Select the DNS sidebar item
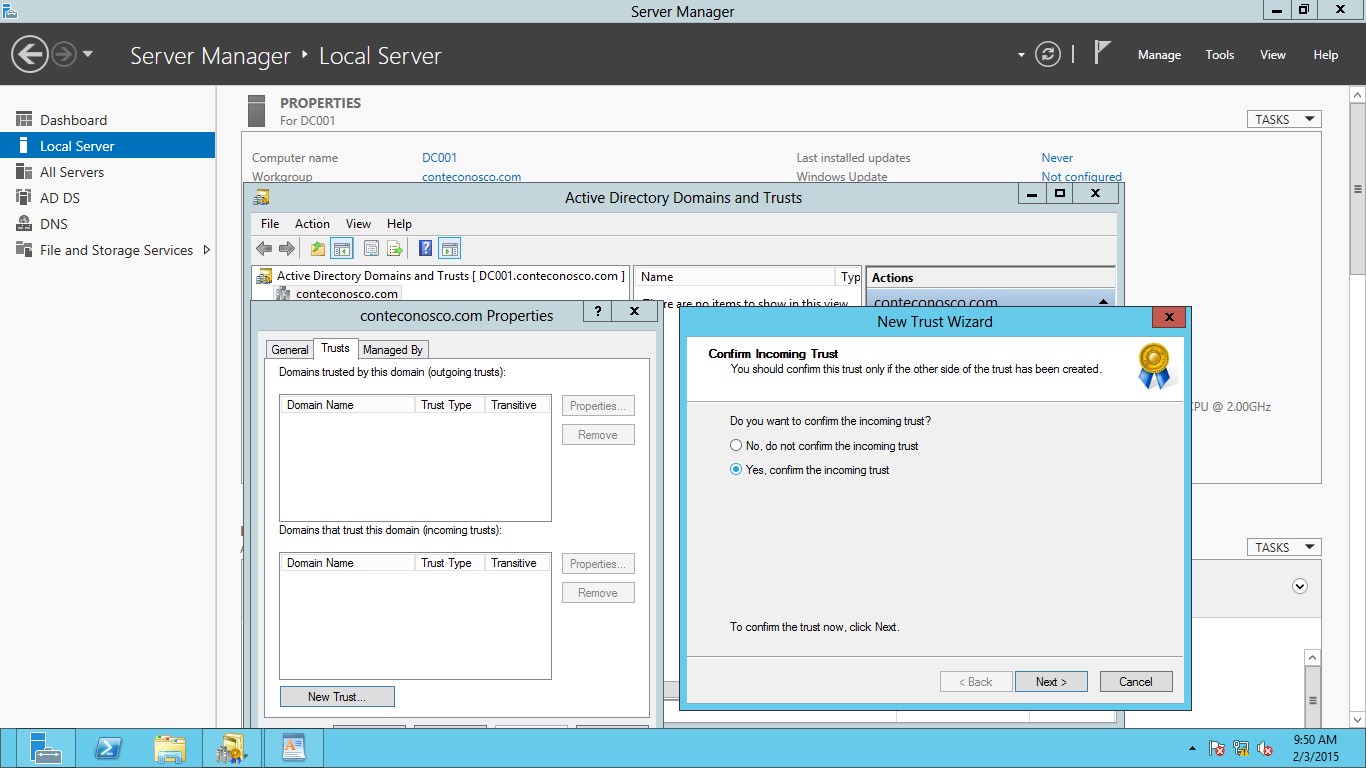The height and width of the screenshot is (768, 1366). point(54,223)
